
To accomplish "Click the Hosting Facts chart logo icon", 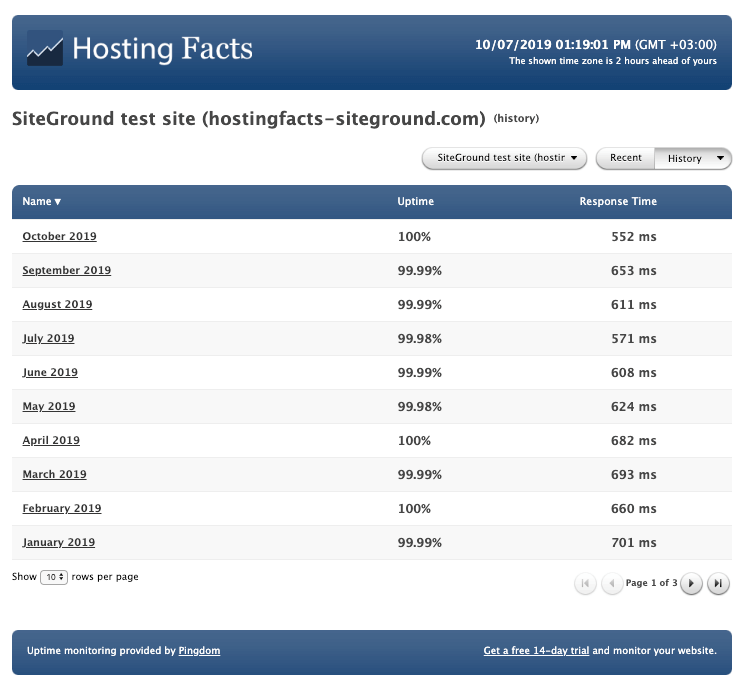I will click(x=45, y=49).
